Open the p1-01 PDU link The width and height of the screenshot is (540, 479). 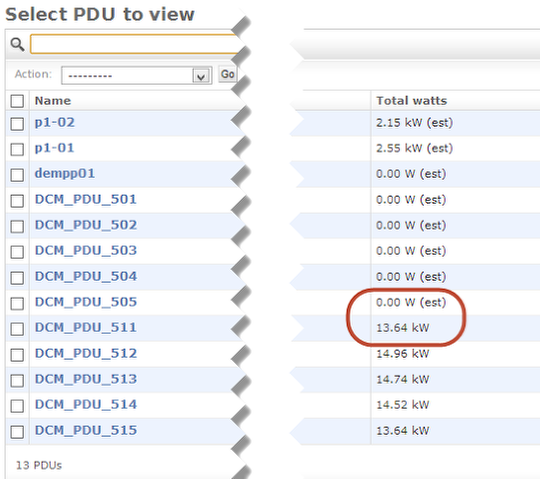point(54,148)
